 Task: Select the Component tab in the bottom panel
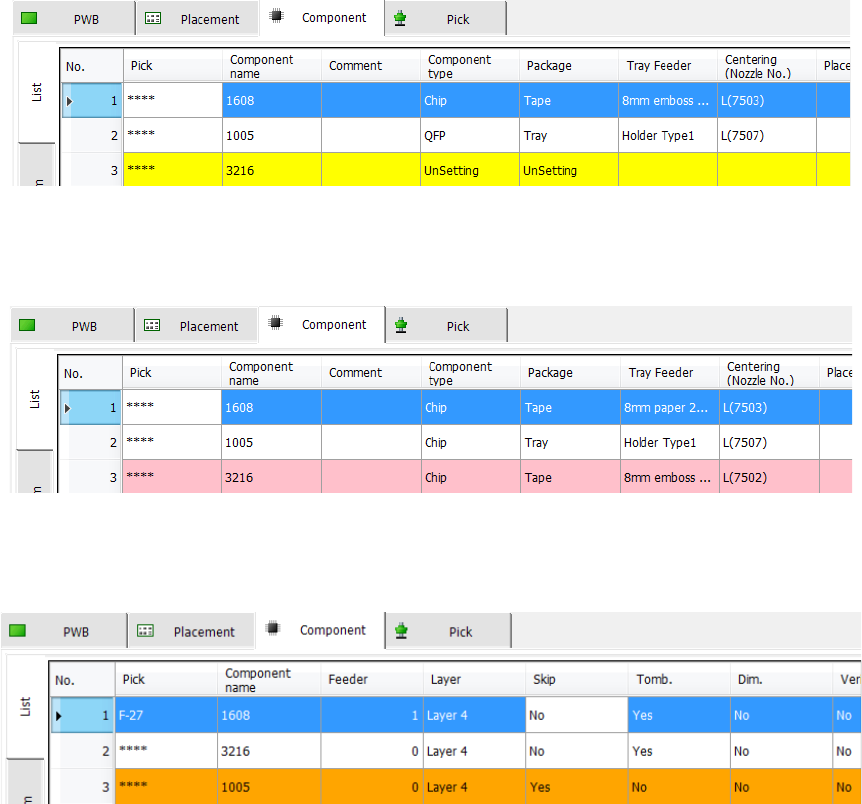321,630
